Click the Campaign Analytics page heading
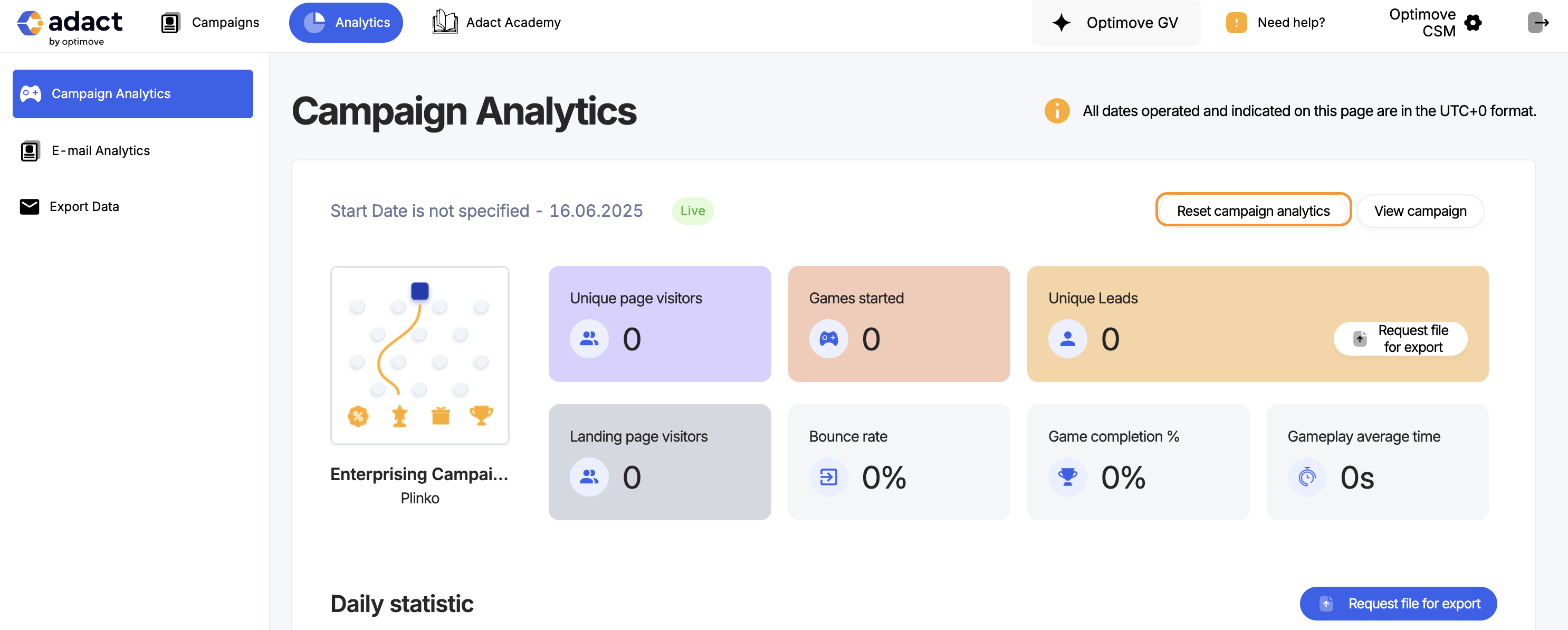This screenshot has width=1568, height=630. [464, 111]
